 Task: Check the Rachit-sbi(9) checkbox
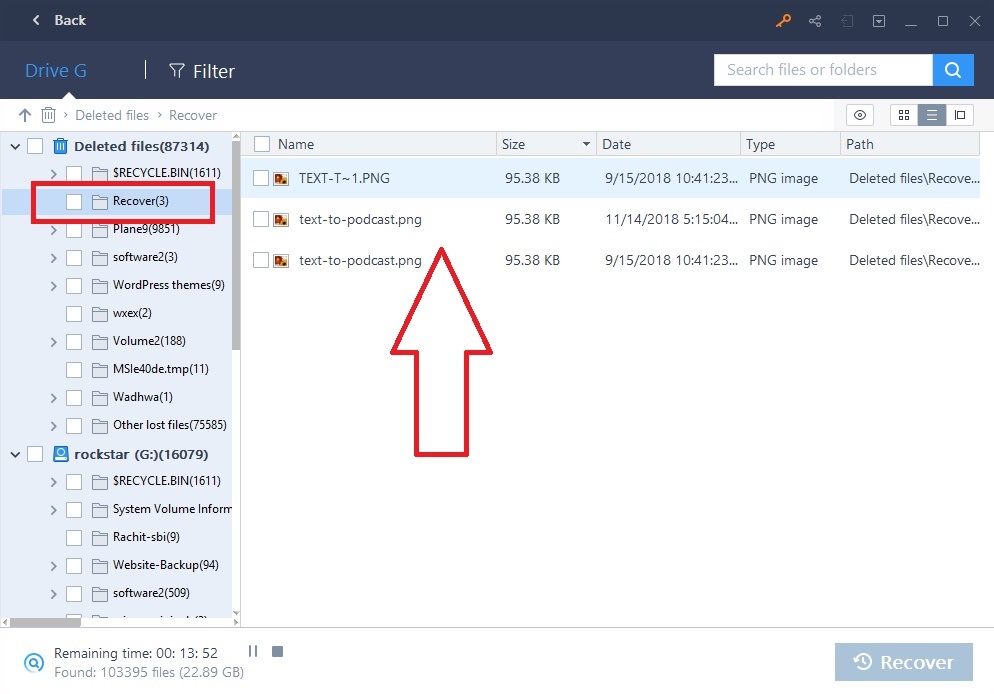pos(74,537)
